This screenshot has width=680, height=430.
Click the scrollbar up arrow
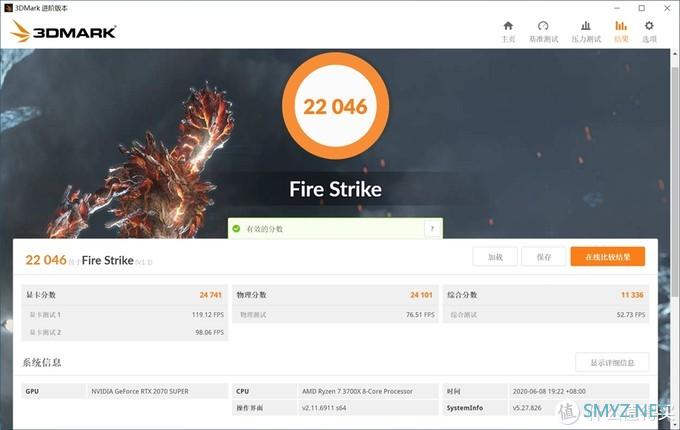click(x=674, y=54)
